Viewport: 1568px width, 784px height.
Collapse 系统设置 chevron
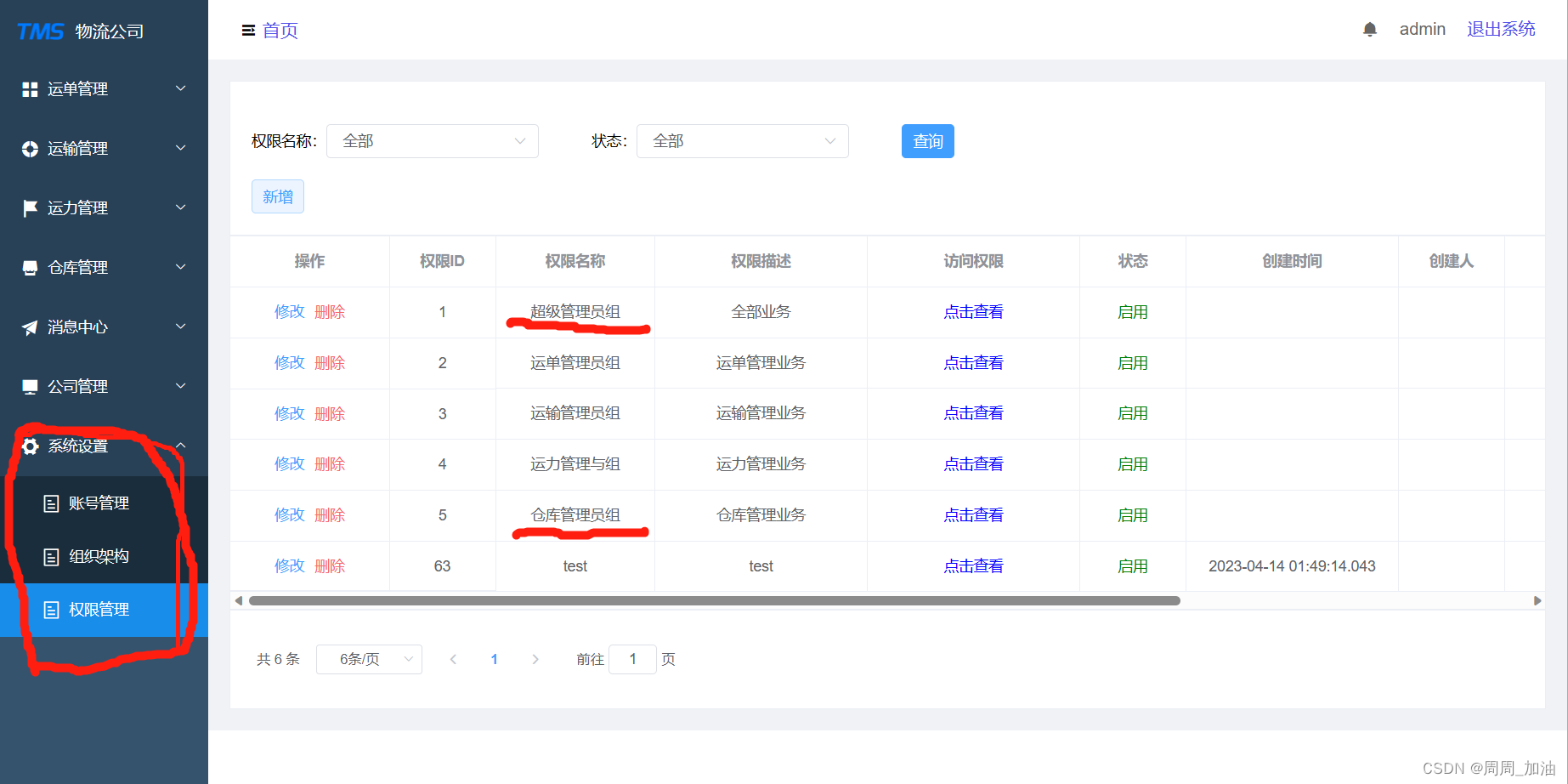[180, 446]
